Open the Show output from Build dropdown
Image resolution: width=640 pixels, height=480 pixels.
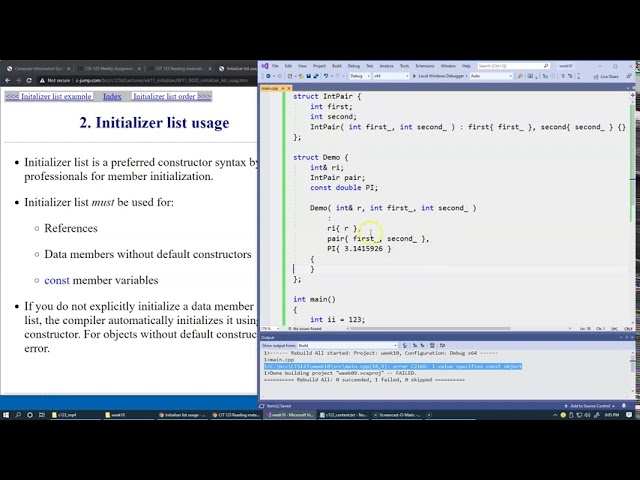coord(347,345)
